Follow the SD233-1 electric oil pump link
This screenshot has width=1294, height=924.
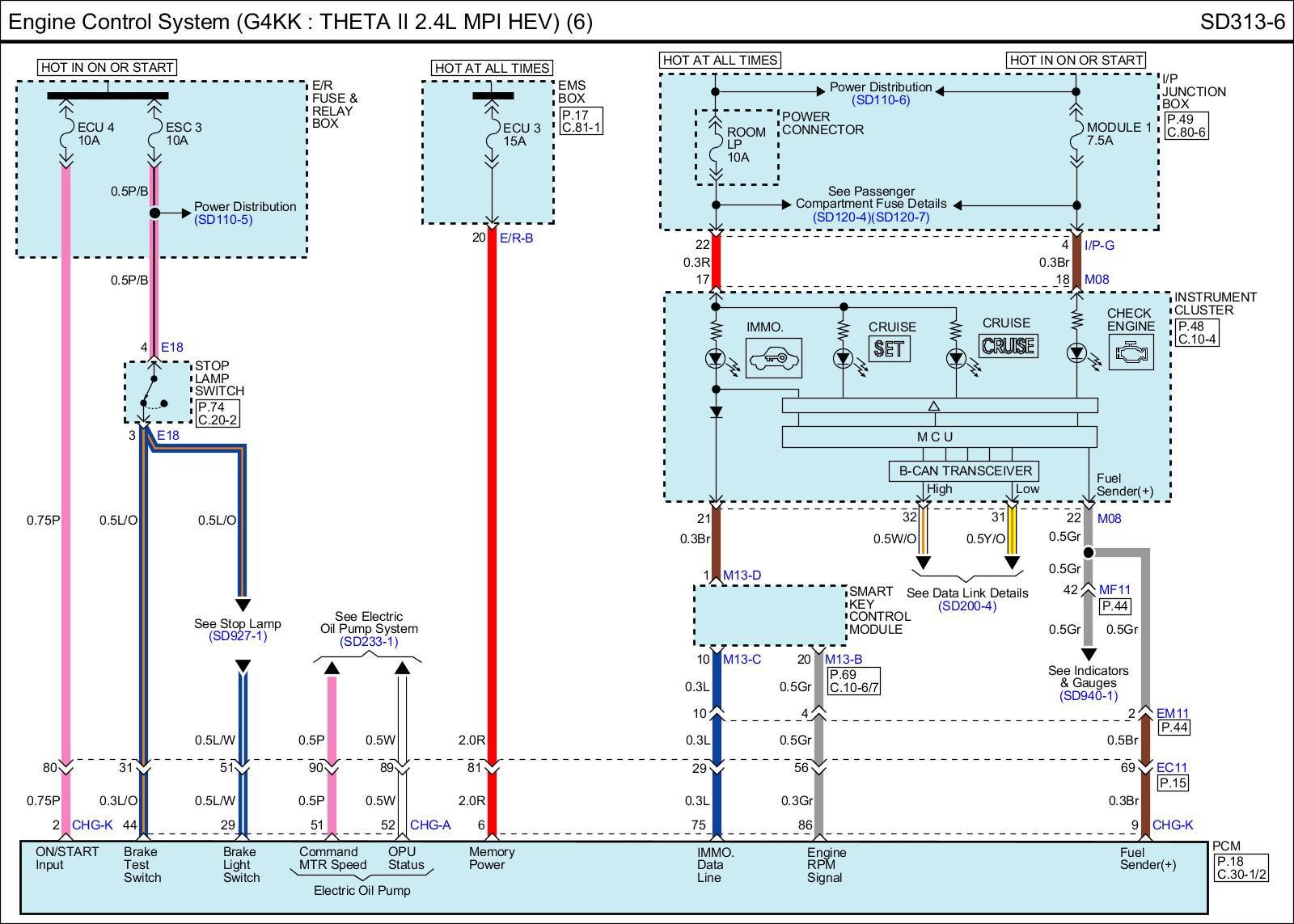369,642
